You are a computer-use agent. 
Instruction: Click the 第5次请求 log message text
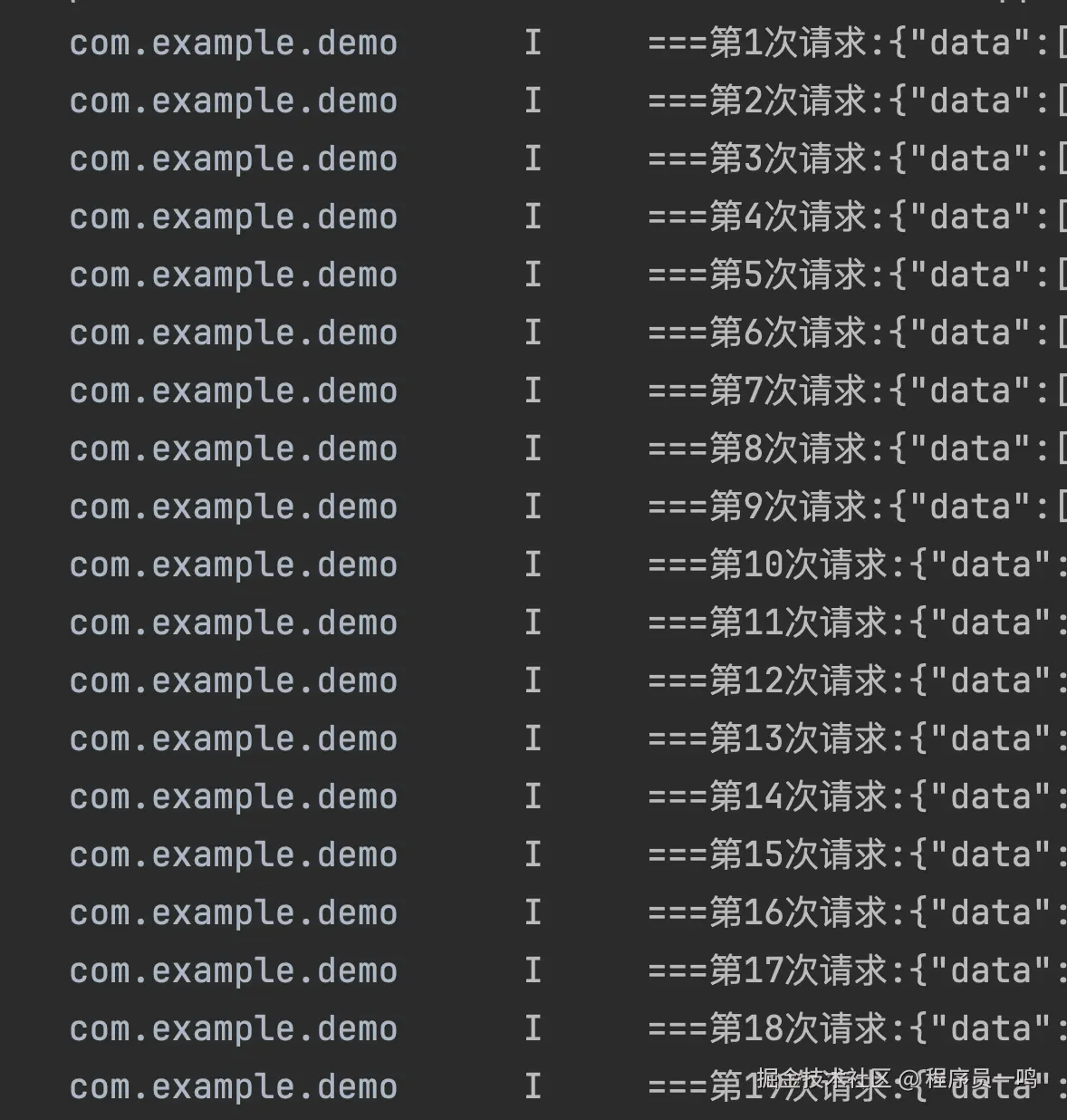point(857,275)
